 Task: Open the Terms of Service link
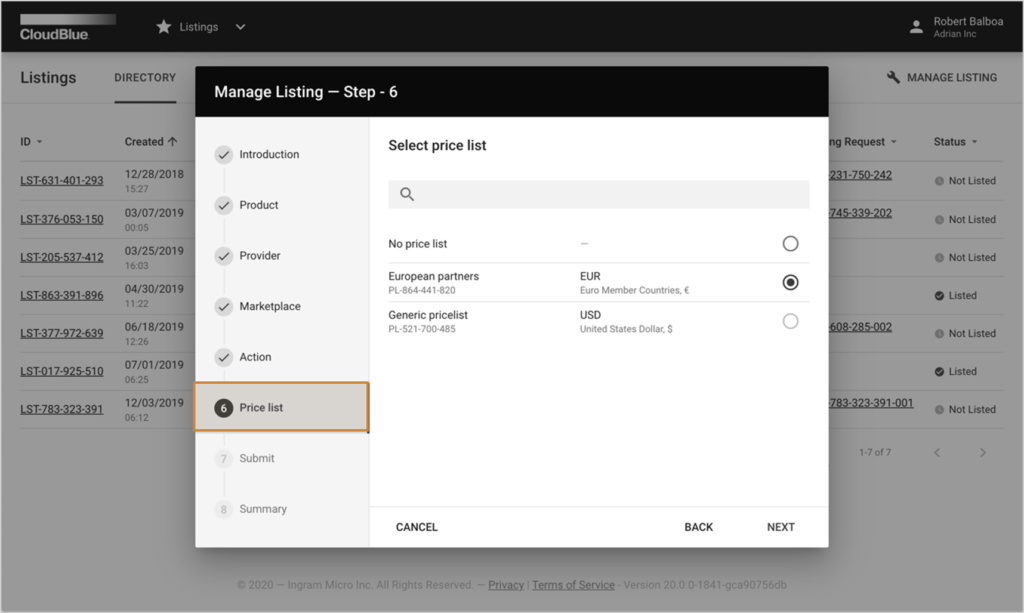click(572, 585)
